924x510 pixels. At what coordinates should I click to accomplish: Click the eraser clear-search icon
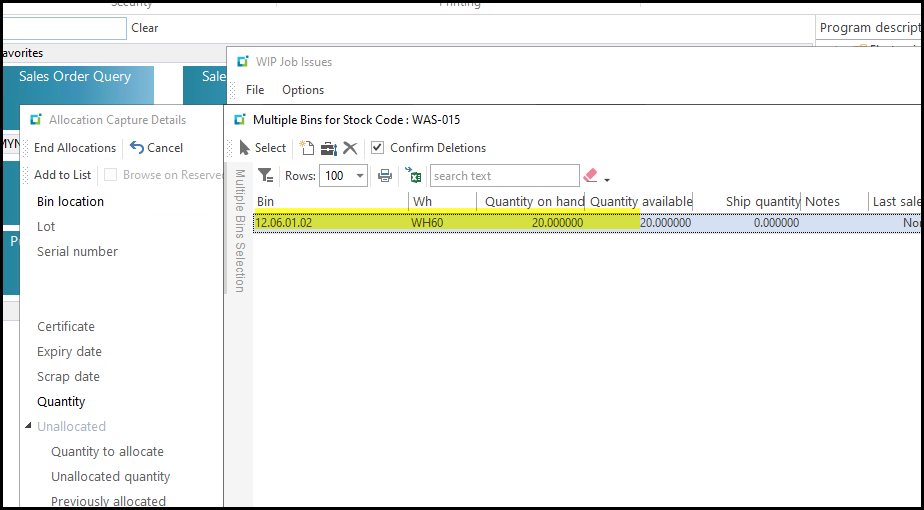click(590, 176)
